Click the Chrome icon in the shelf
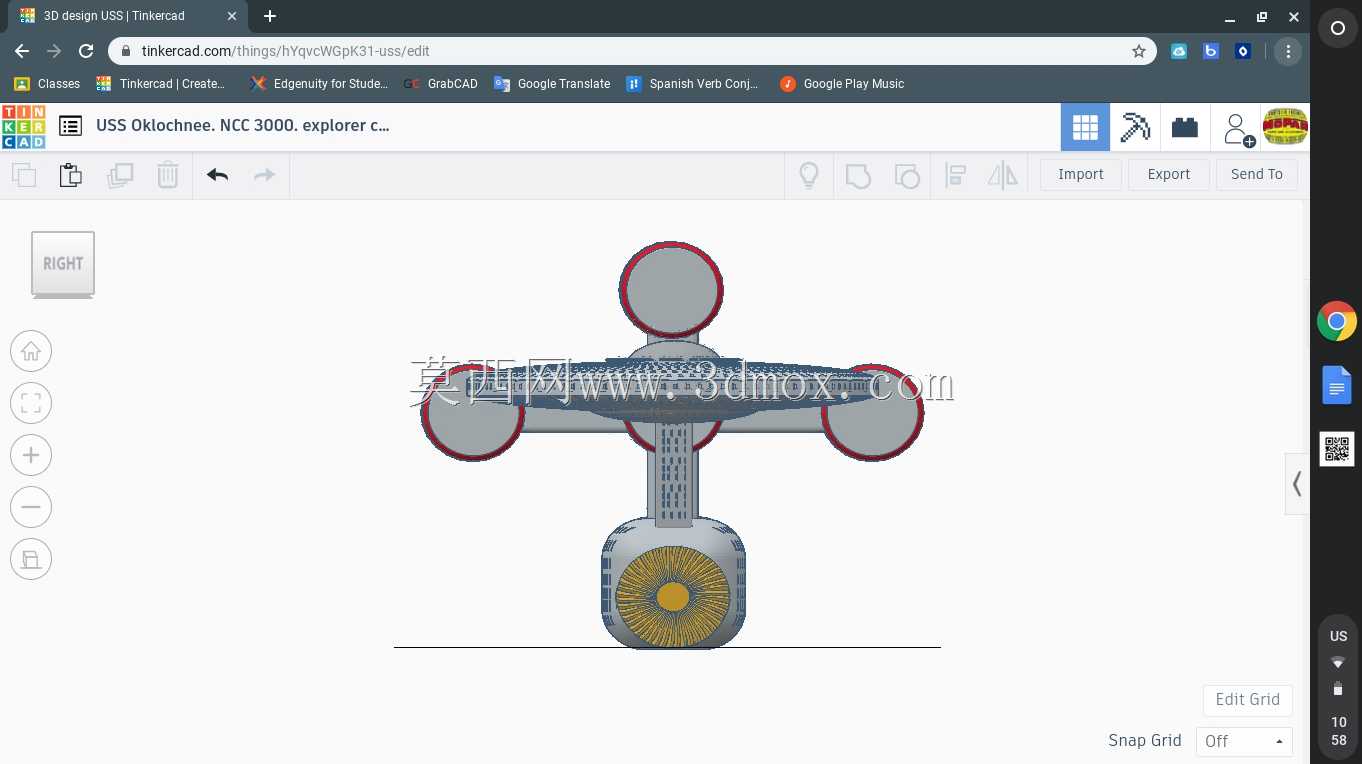This screenshot has height=764, width=1362. pyautogui.click(x=1337, y=322)
